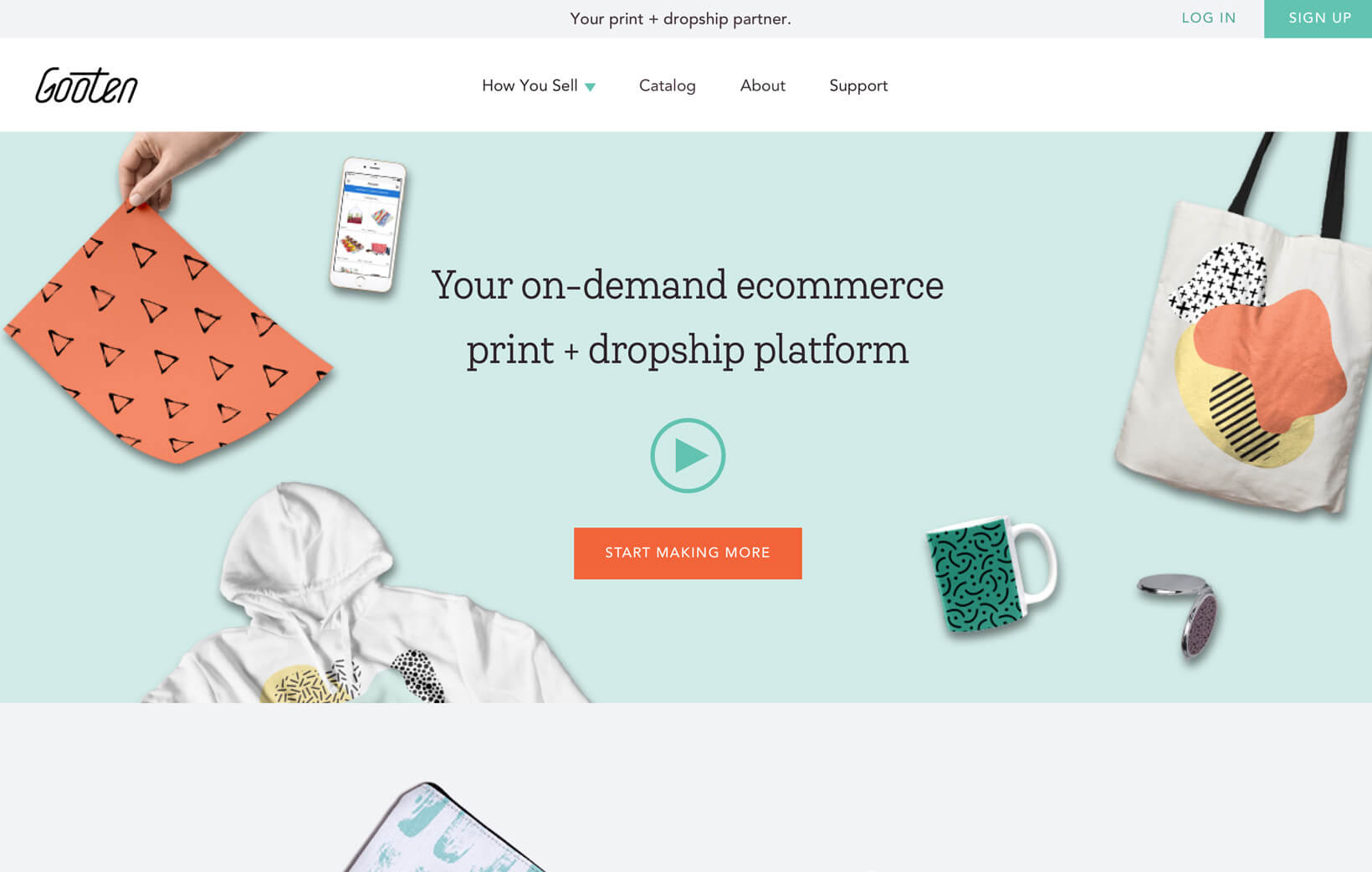Click the hand holding the paper
This screenshot has width=1372, height=872.
(x=167, y=167)
